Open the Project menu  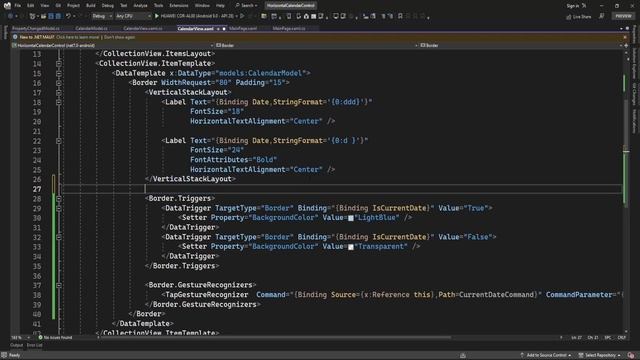[x=73, y=5]
